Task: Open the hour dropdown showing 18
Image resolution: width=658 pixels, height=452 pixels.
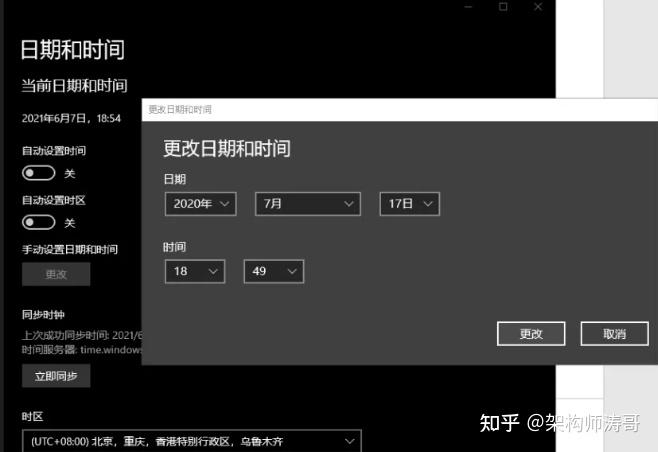Action: pyautogui.click(x=195, y=272)
